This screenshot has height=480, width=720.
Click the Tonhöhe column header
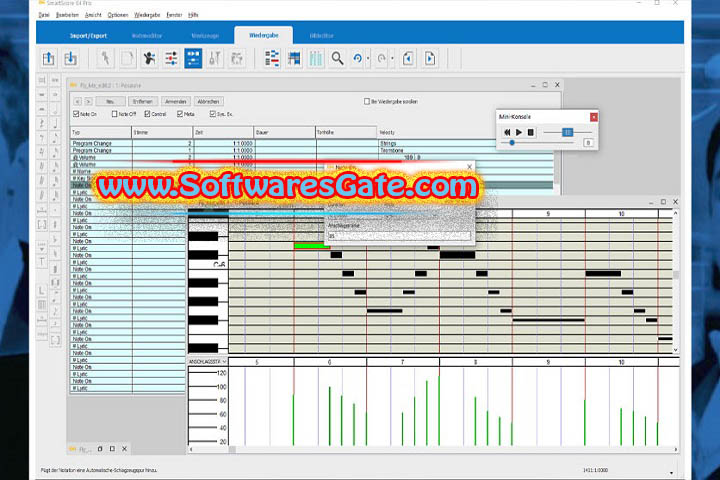click(x=346, y=132)
